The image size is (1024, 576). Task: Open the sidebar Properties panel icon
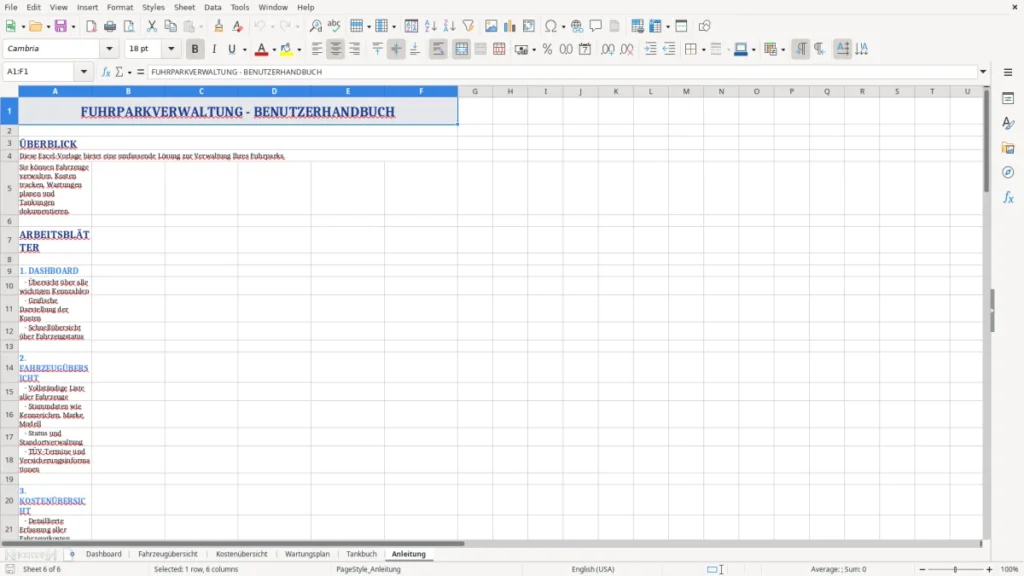(x=1008, y=99)
